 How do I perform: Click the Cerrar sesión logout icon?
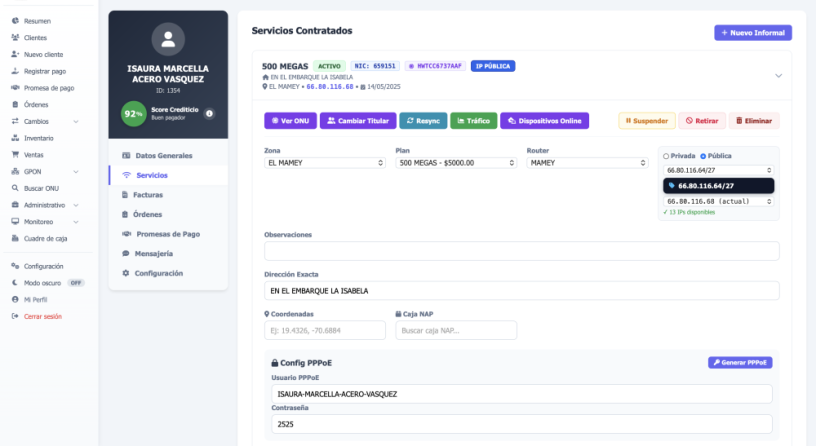click(x=15, y=316)
